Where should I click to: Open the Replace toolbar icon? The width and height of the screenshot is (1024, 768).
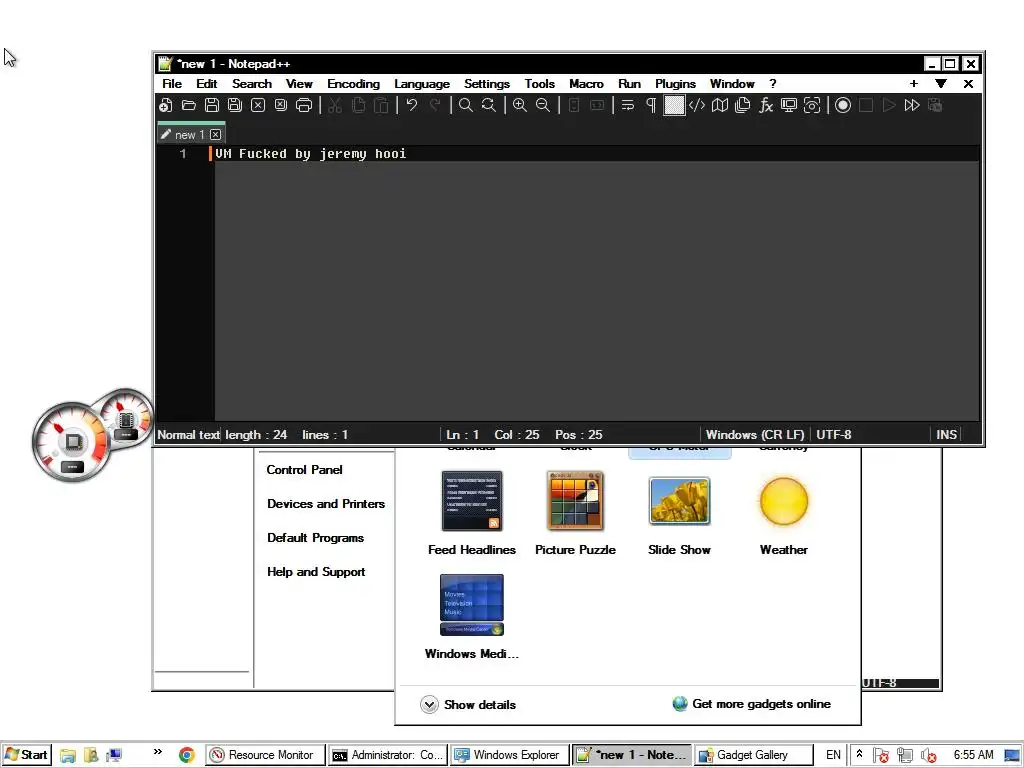click(x=488, y=105)
